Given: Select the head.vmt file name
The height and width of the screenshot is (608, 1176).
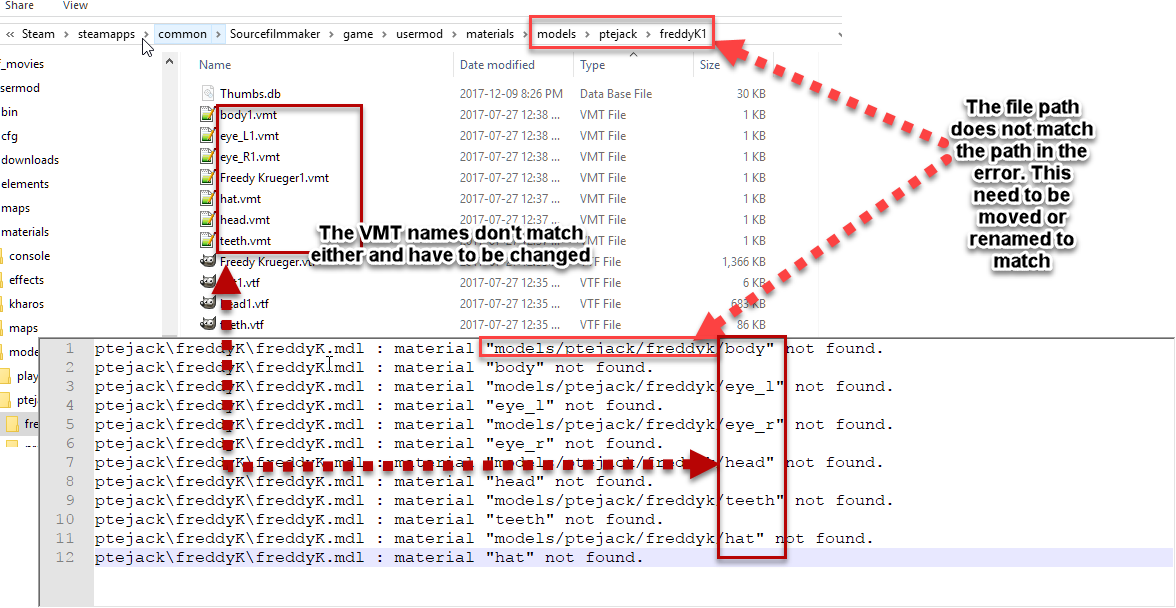Looking at the screenshot, I should [x=244, y=220].
